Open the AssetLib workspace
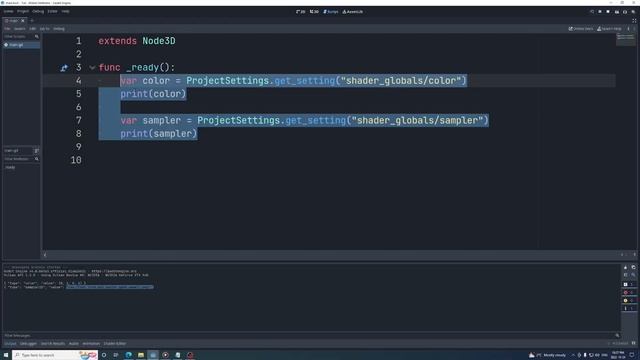Screen dimensions: 640x360 (x=353, y=12)
